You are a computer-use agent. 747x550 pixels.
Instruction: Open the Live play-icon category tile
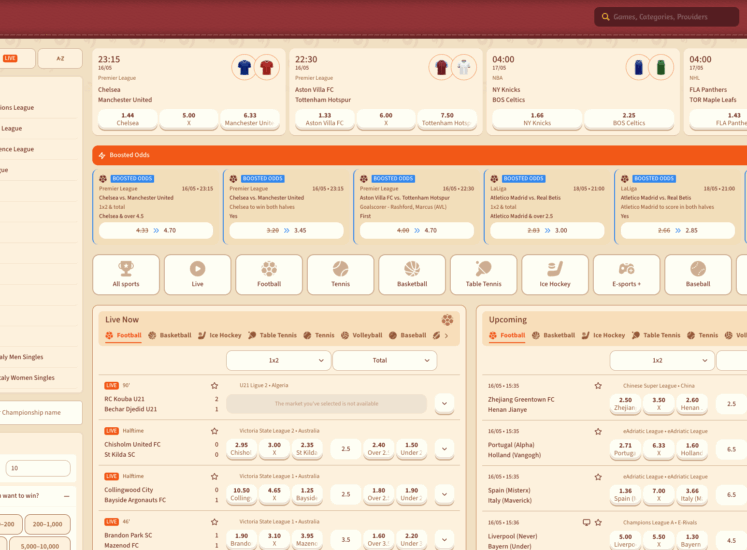197,275
